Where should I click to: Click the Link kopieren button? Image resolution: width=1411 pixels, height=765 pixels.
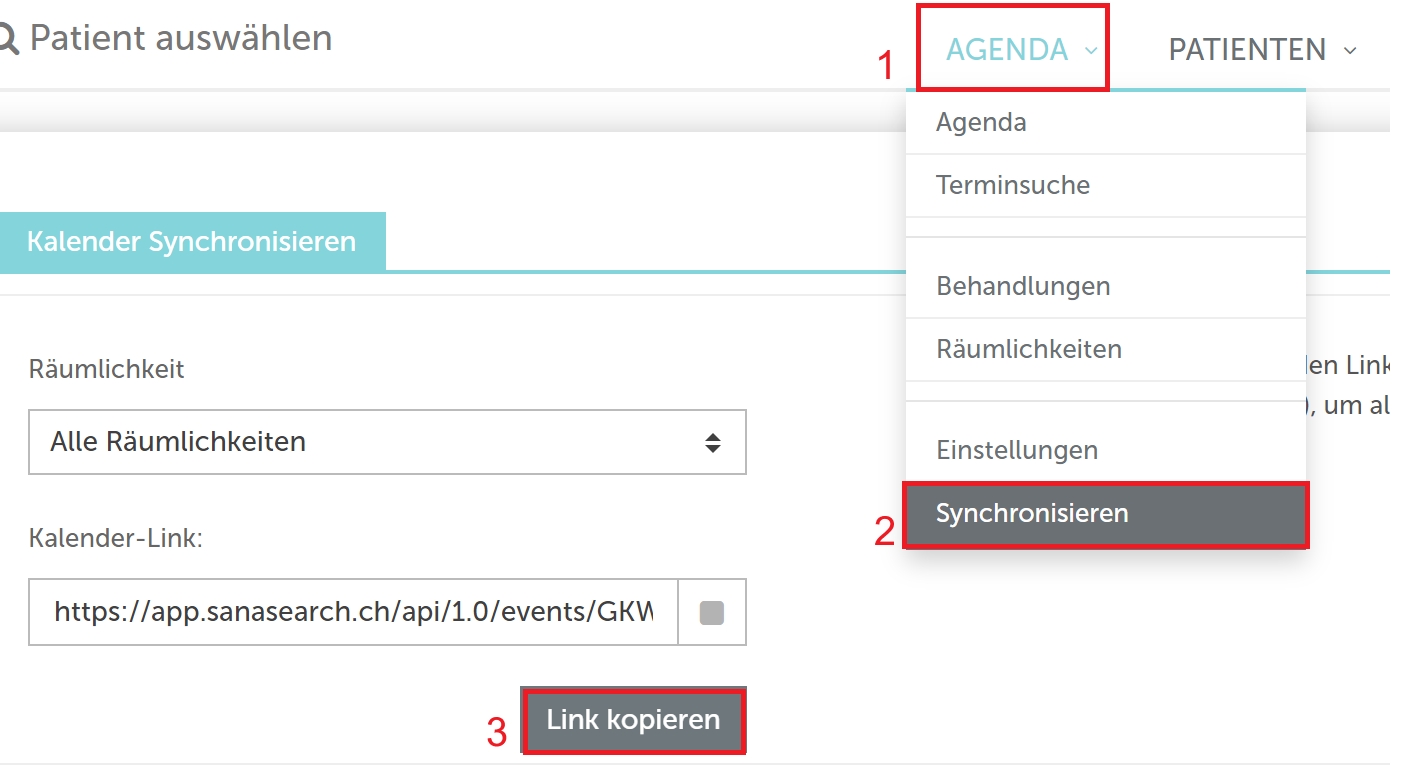[x=633, y=720]
